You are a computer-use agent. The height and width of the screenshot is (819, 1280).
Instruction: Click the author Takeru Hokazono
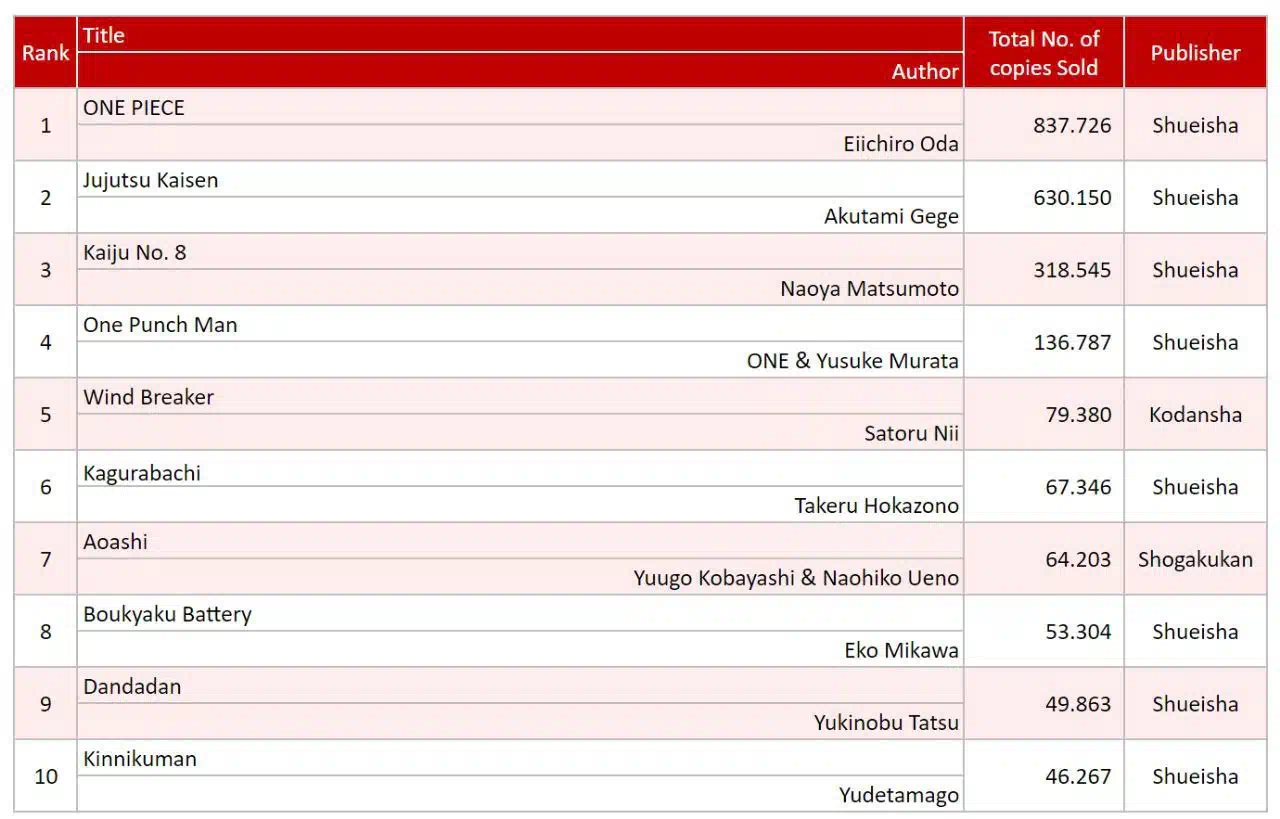pyautogui.click(x=877, y=506)
